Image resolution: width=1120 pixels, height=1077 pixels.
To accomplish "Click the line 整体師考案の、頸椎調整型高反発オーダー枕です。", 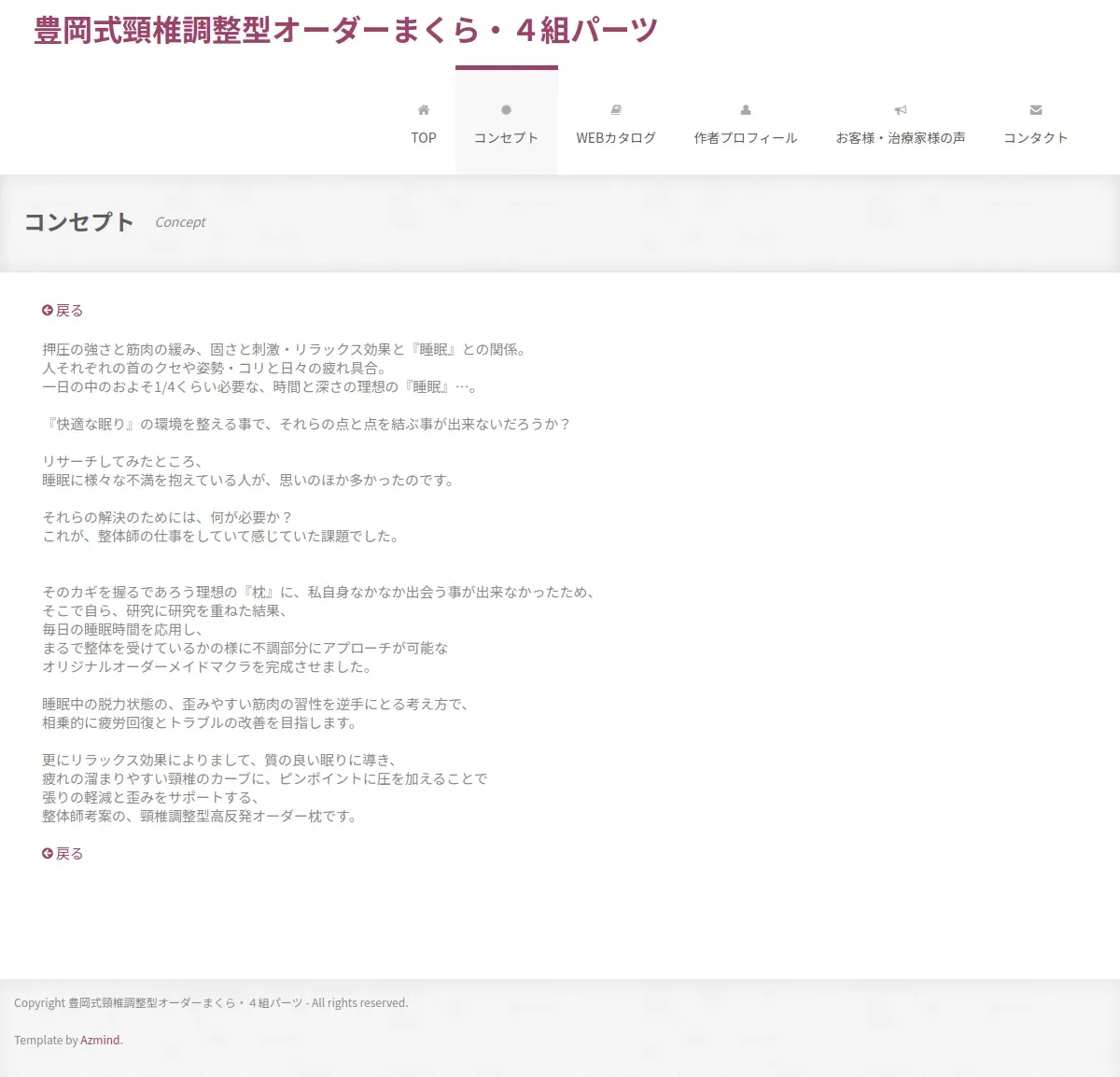I will (x=201, y=816).
